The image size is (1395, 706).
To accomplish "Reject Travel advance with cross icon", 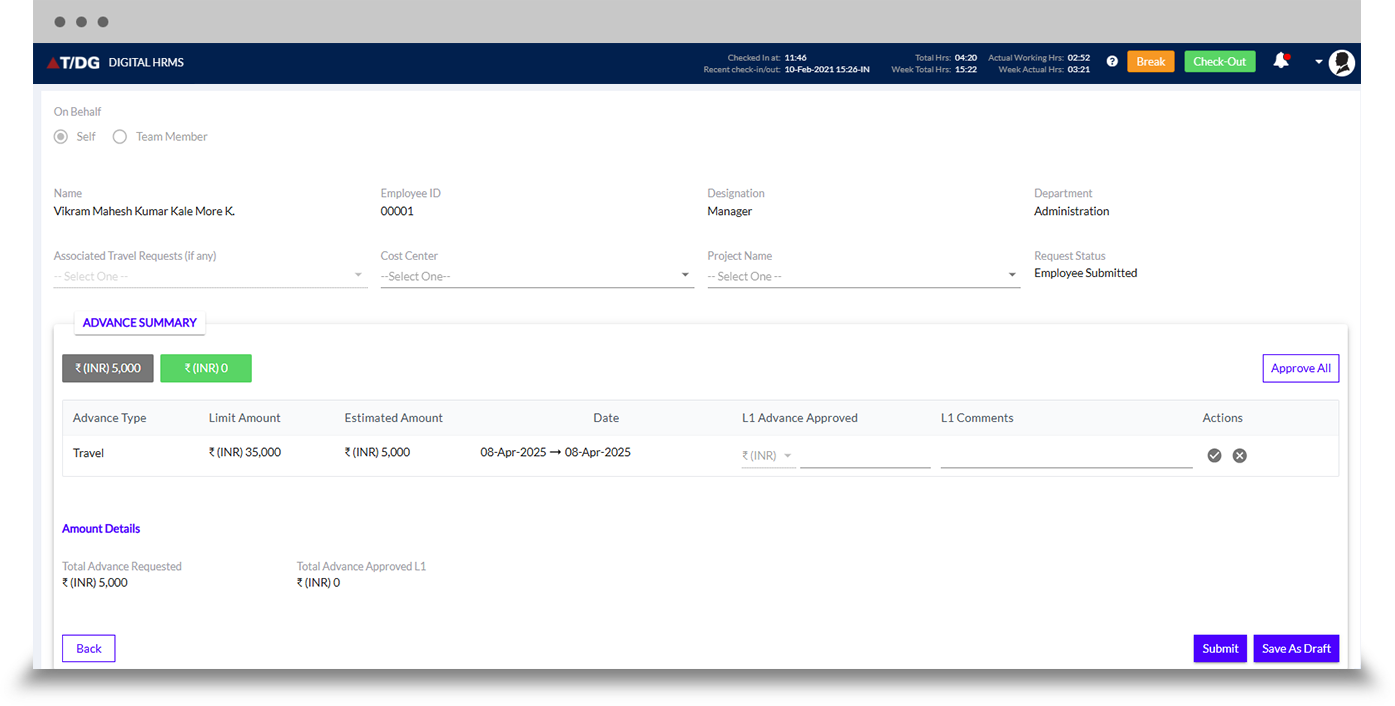I will coord(1239,456).
